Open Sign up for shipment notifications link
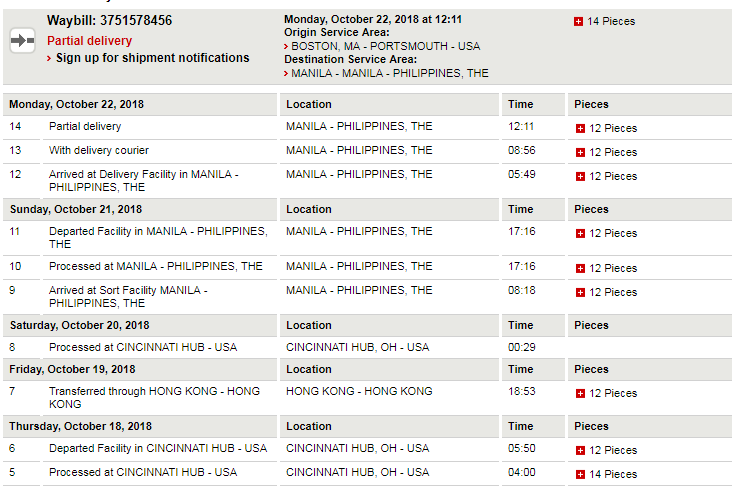Screen dimensions: 732x492 [152, 58]
